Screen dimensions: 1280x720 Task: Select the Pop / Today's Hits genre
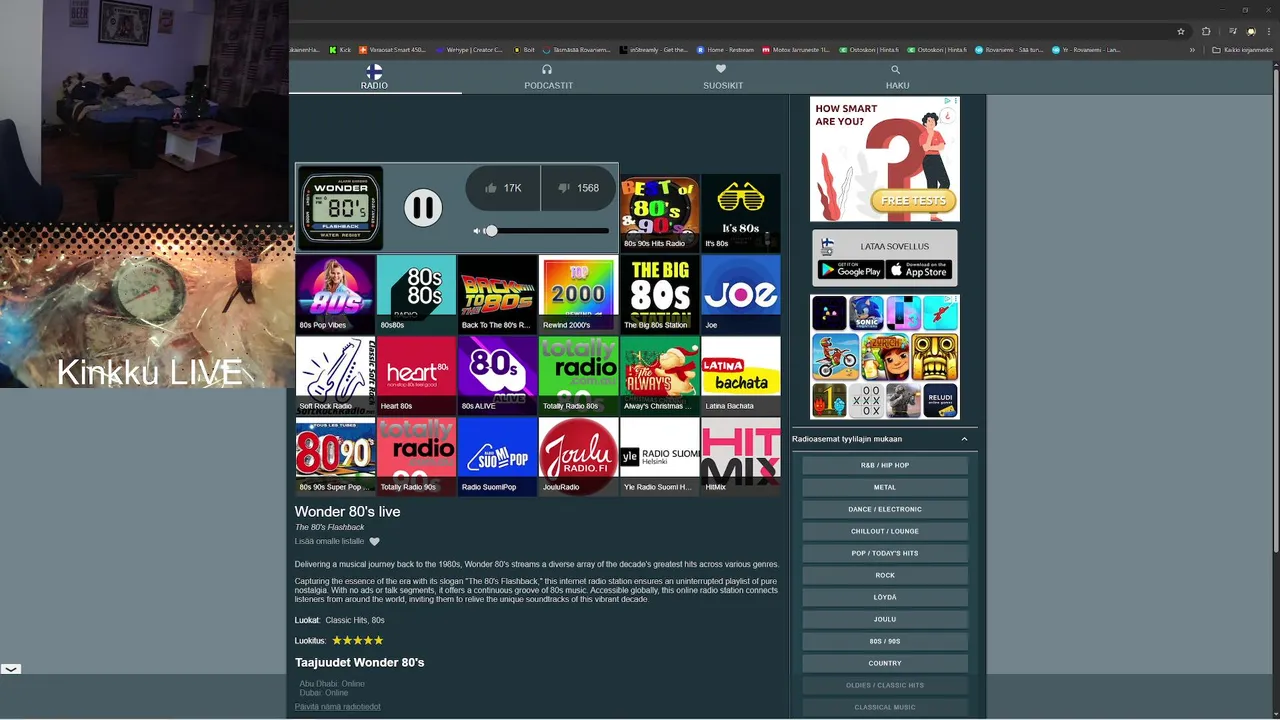coord(885,553)
